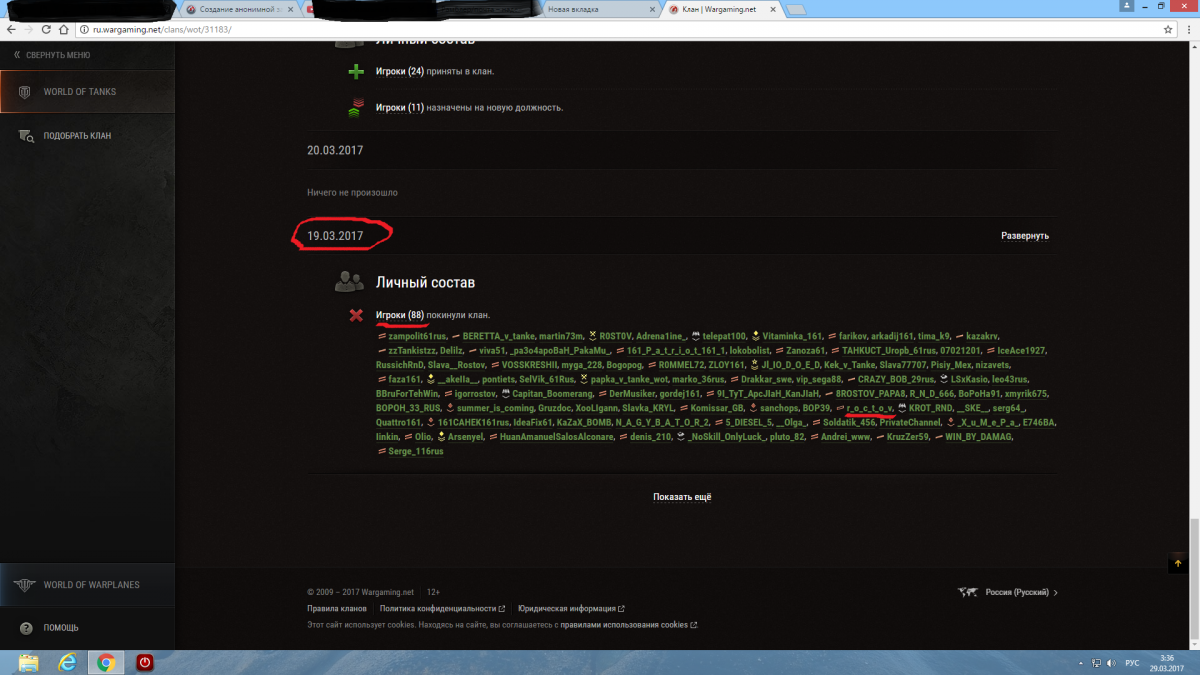
Task: Bookmark page with the star icon
Action: tap(1168, 30)
